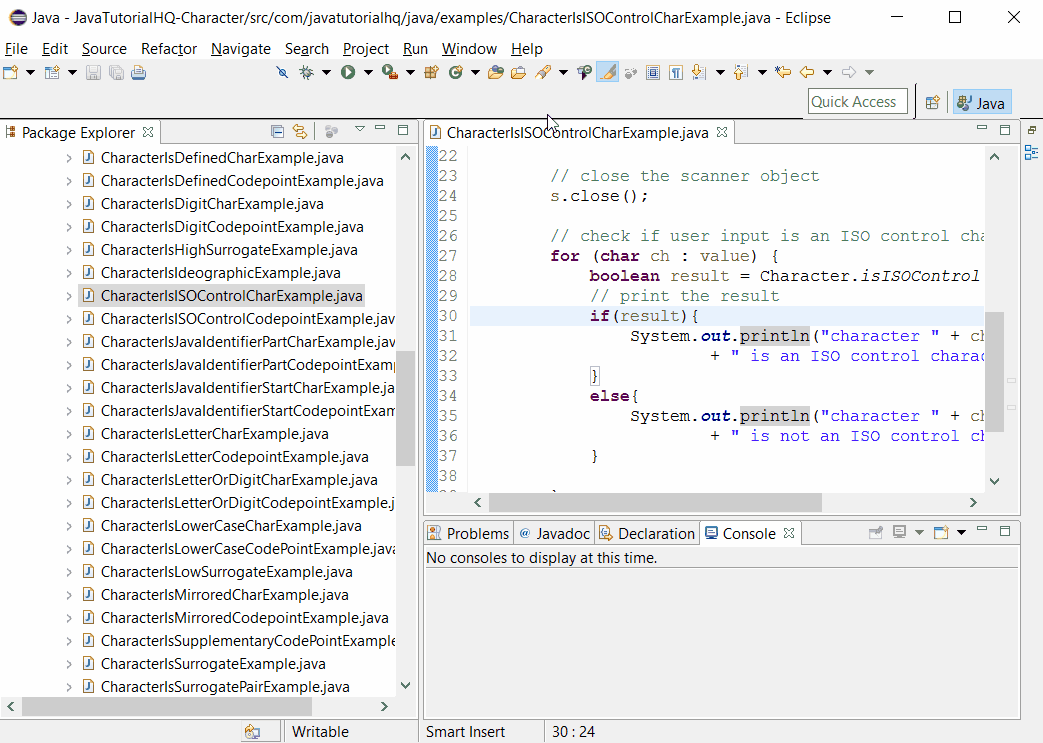Switch to the Javadoc tab
This screenshot has height=743, width=1043.
tap(554, 533)
